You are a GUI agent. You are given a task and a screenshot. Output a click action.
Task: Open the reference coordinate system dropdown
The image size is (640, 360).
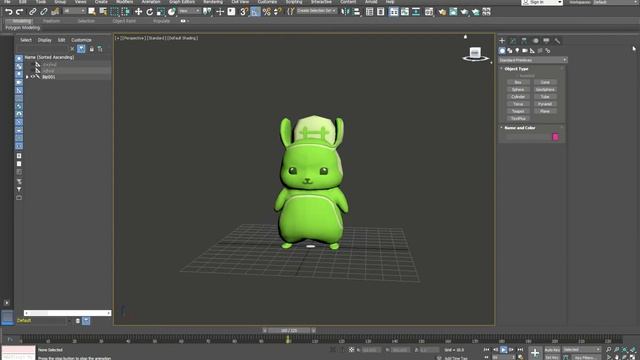[x=190, y=11]
